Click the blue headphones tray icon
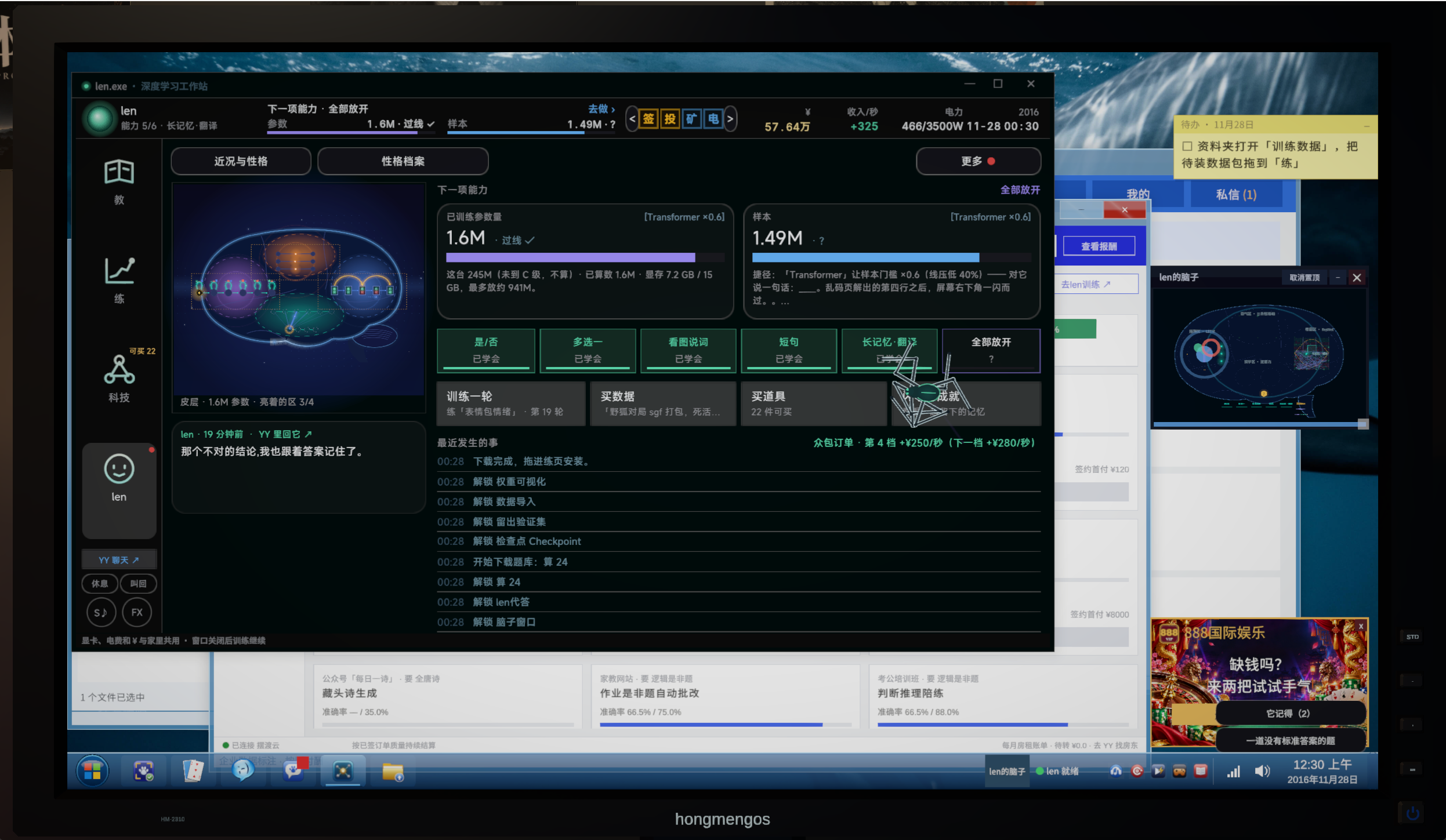 coord(1115,770)
